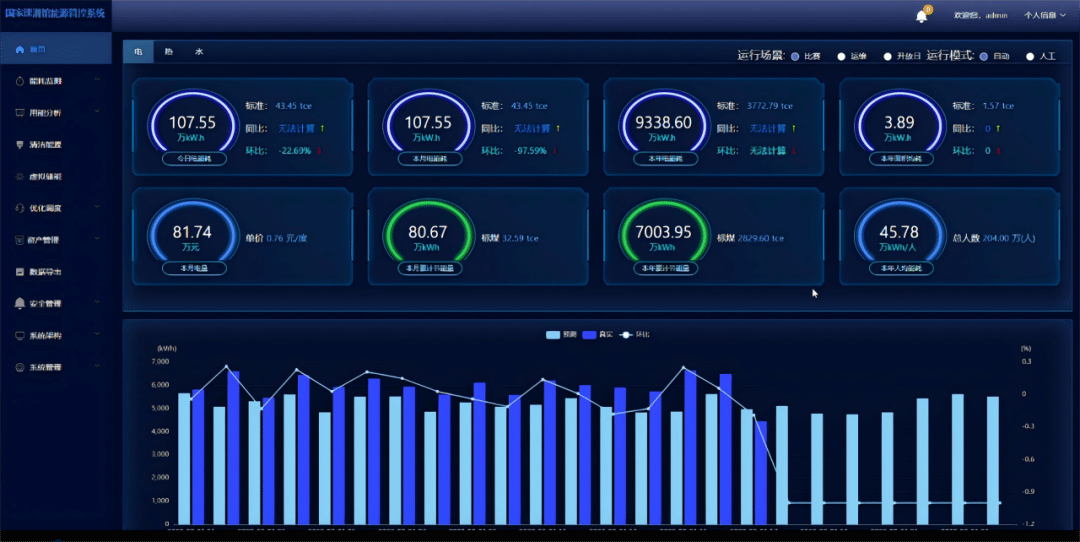This screenshot has width=1080, height=542.
Task: Open 清洁能源 in the sidebar
Action: pyautogui.click(x=45, y=145)
